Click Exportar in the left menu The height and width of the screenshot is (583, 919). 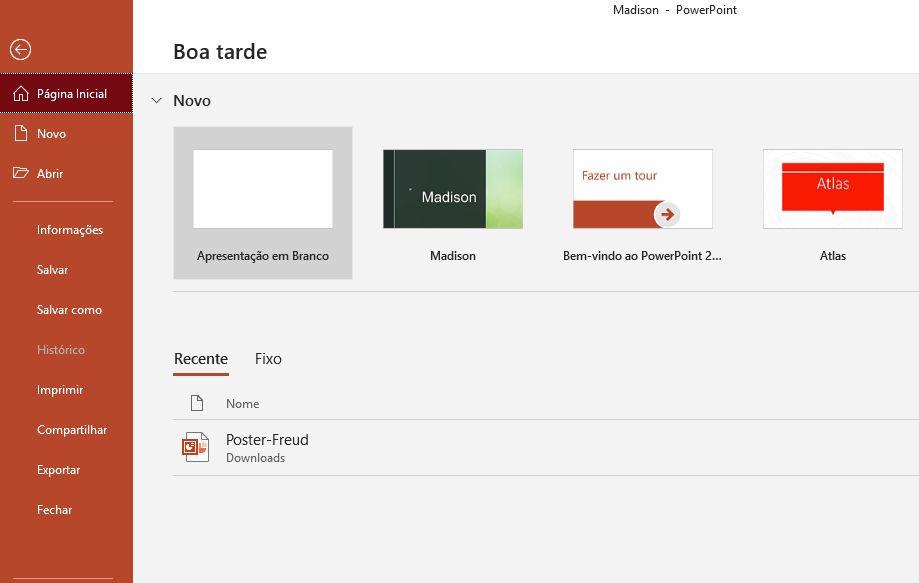59,470
